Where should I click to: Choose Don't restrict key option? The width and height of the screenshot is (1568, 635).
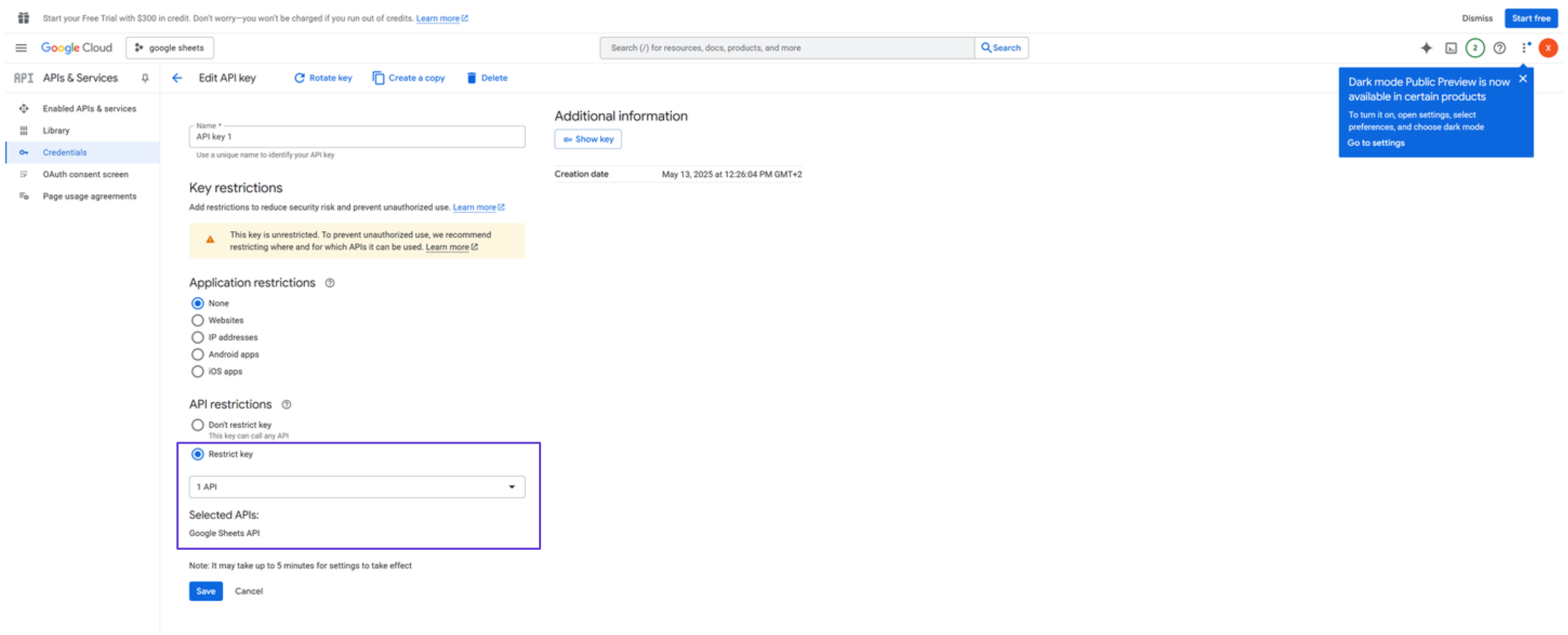pos(198,425)
